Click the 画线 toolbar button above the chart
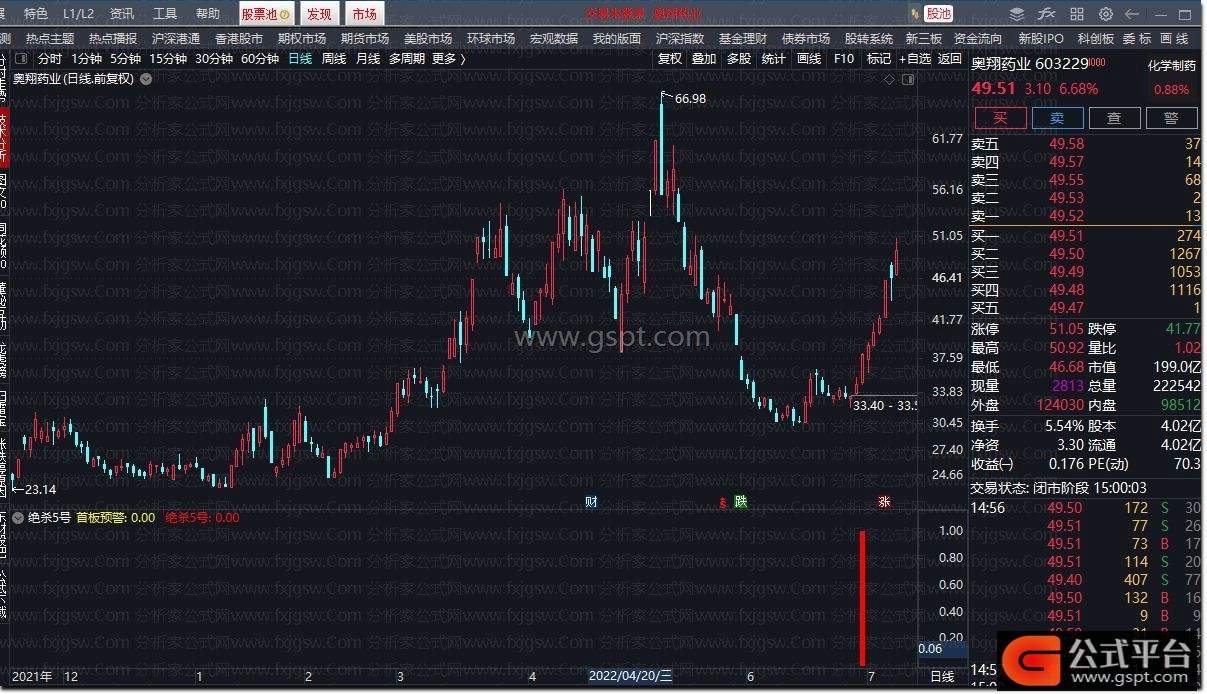 (x=809, y=59)
